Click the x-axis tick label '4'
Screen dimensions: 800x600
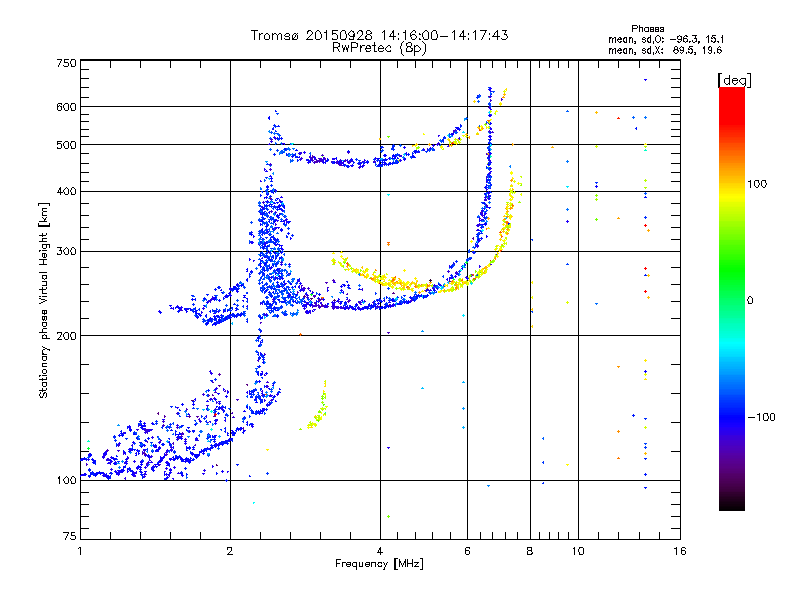point(380,551)
